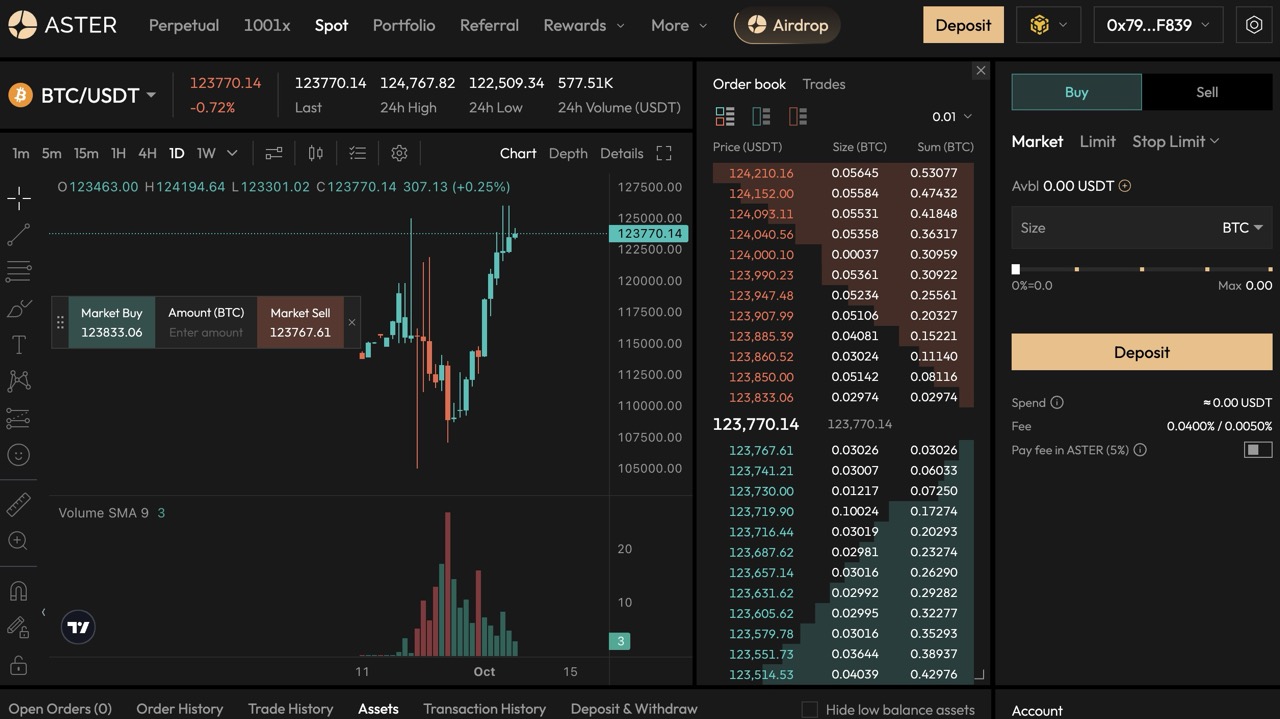1280x719 pixels.
Task: Check Hide low balance assets box
Action: click(810, 709)
